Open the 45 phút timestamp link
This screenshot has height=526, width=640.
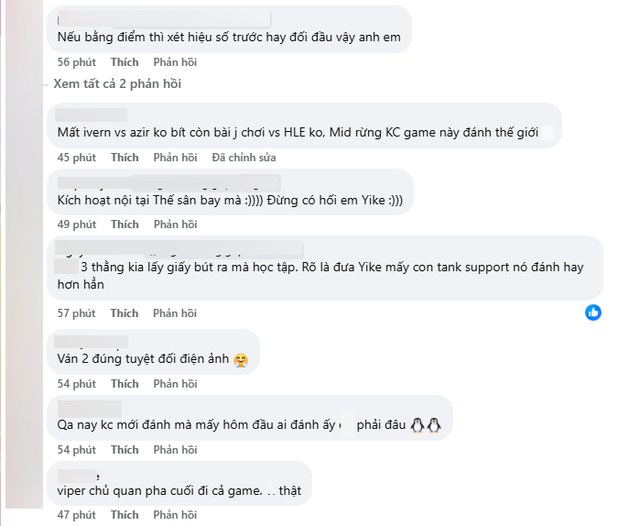[76, 158]
